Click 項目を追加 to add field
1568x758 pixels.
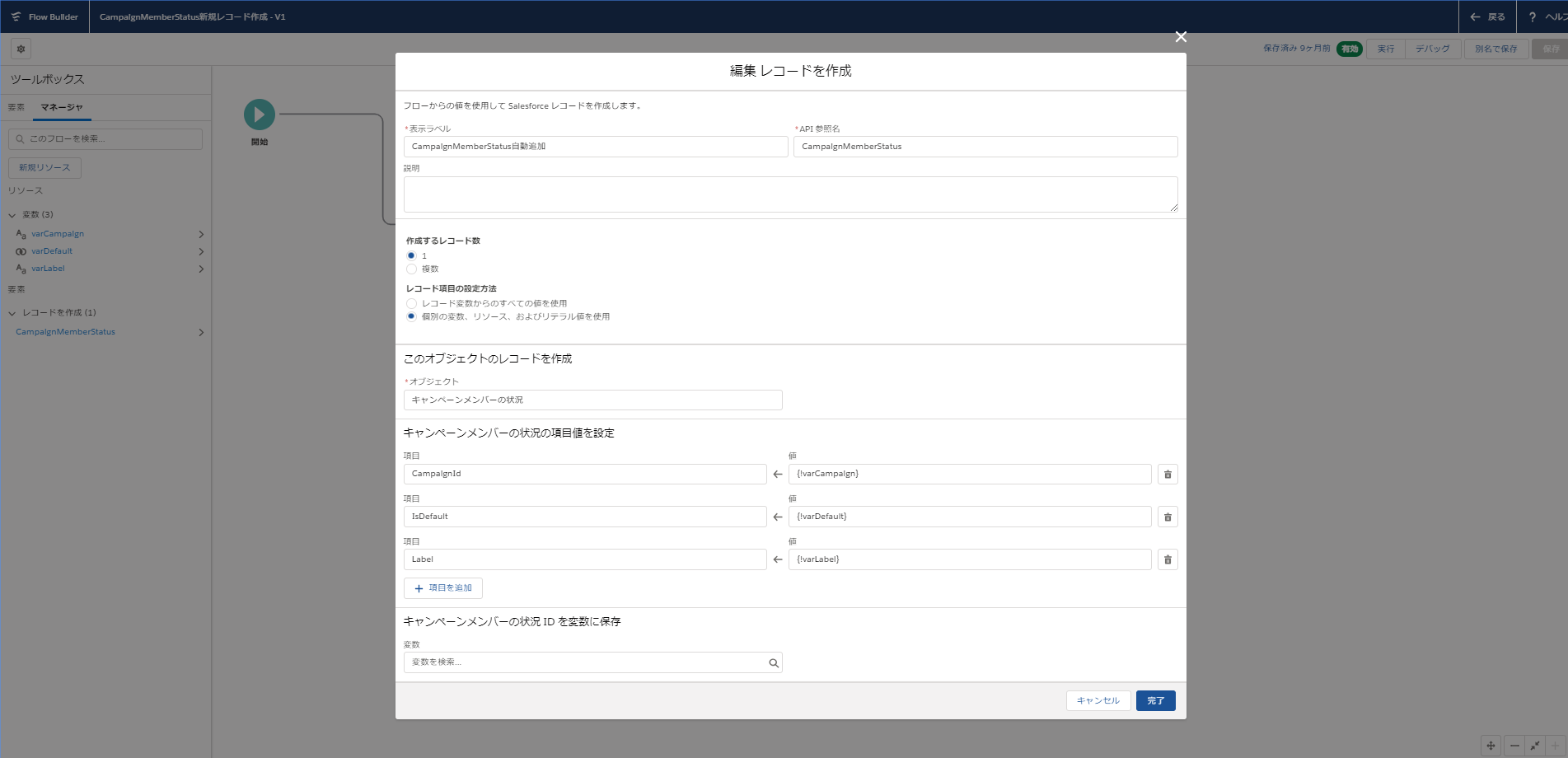[443, 588]
